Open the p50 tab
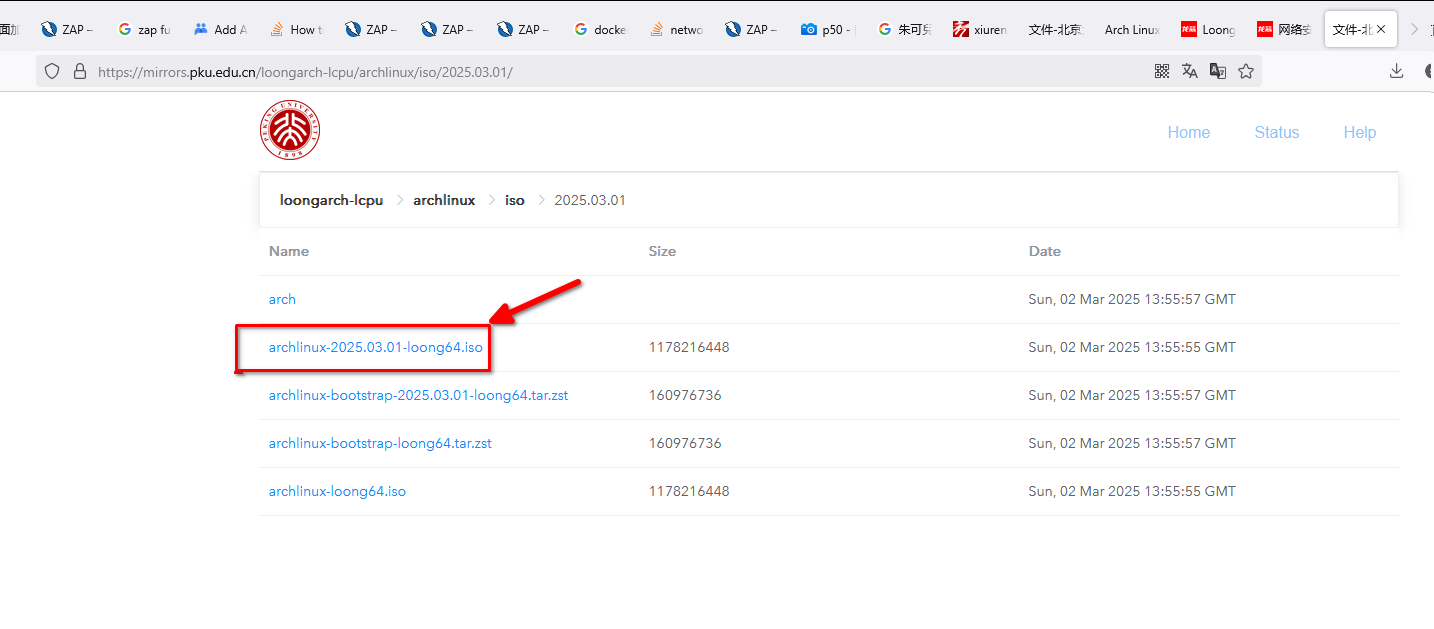The height and width of the screenshot is (629, 1434). coord(828,30)
